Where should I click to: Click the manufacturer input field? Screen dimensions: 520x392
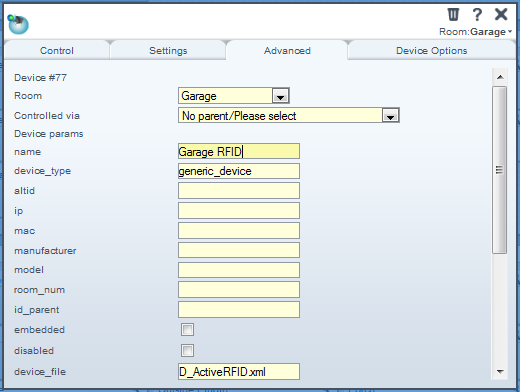(x=239, y=250)
